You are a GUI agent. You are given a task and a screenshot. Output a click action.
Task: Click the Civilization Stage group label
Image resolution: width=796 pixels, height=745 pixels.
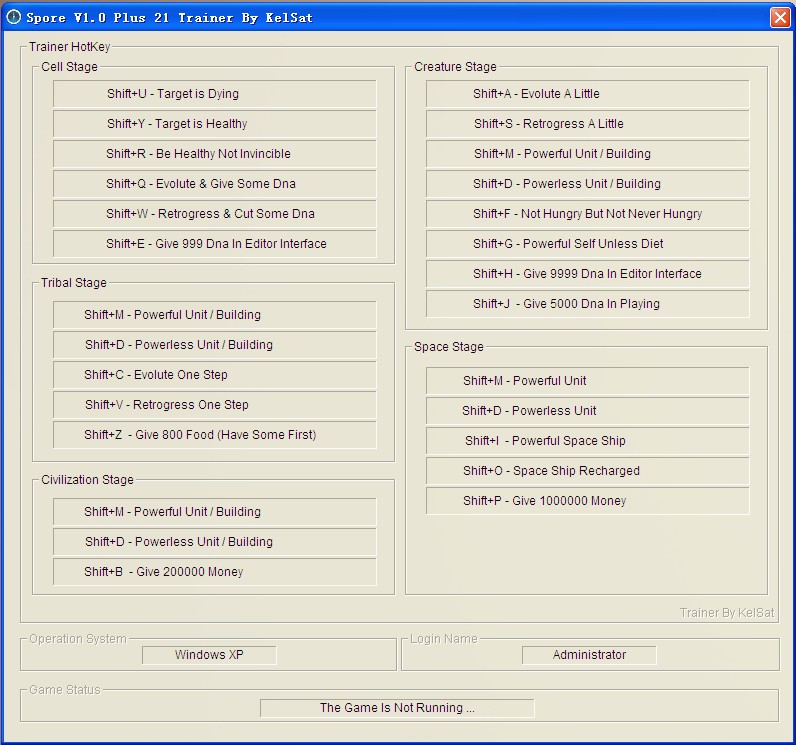87,480
